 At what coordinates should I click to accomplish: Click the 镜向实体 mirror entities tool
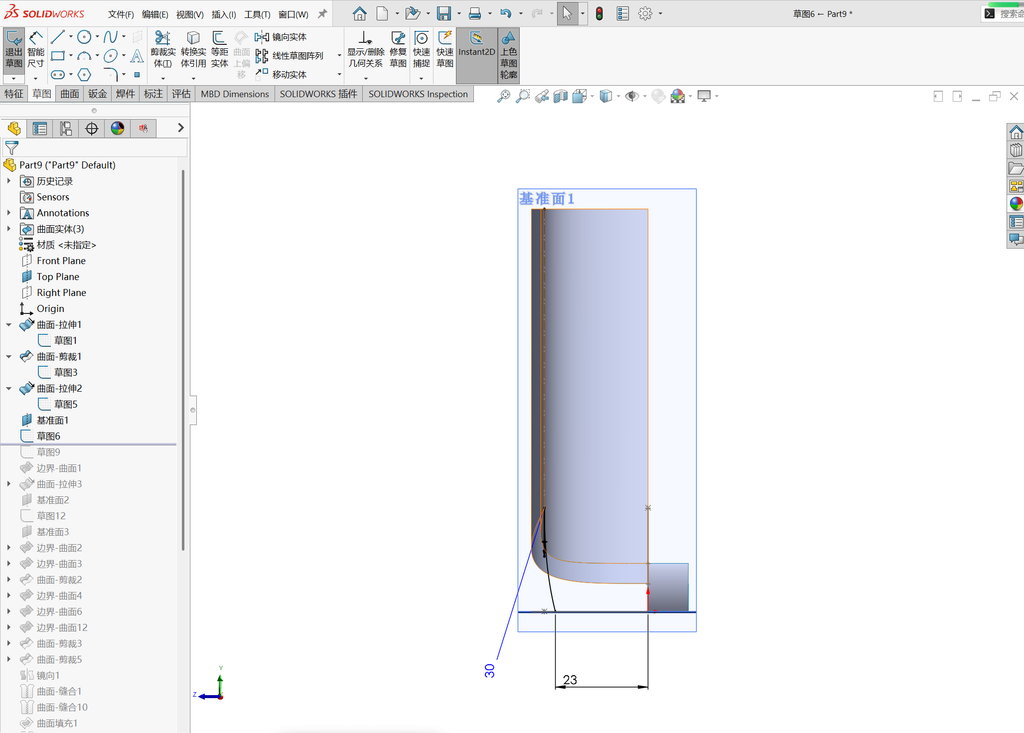coord(281,37)
